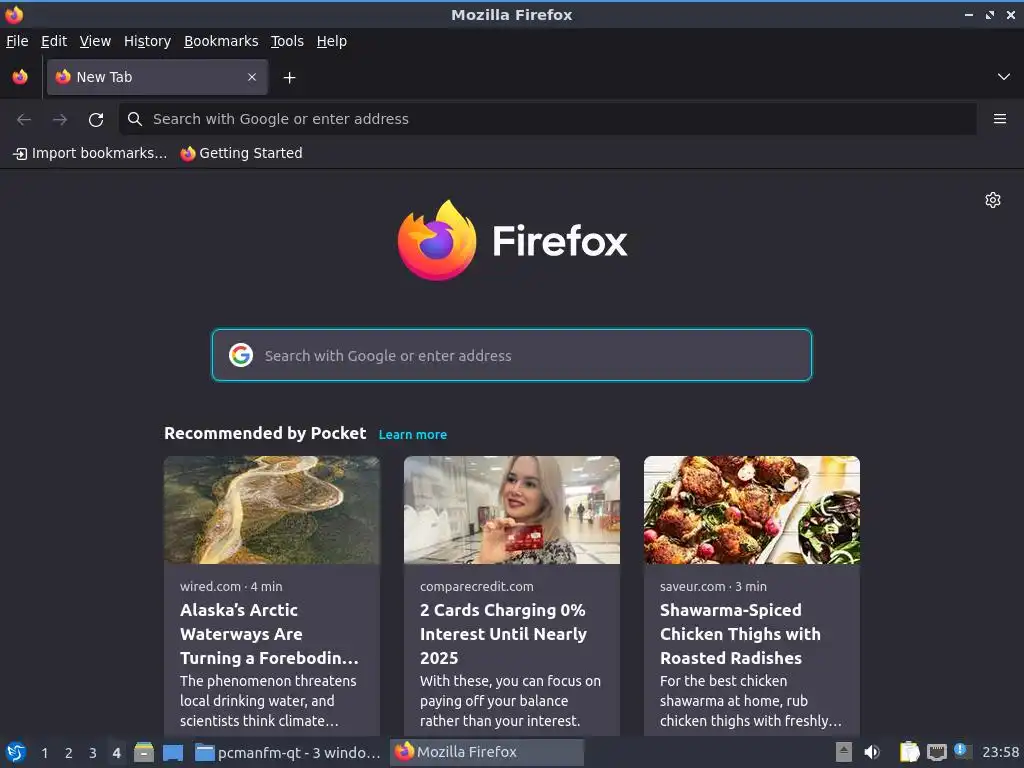
Task: Click Shawarma-Spiced Chicken Thighs headline
Action: (740, 634)
